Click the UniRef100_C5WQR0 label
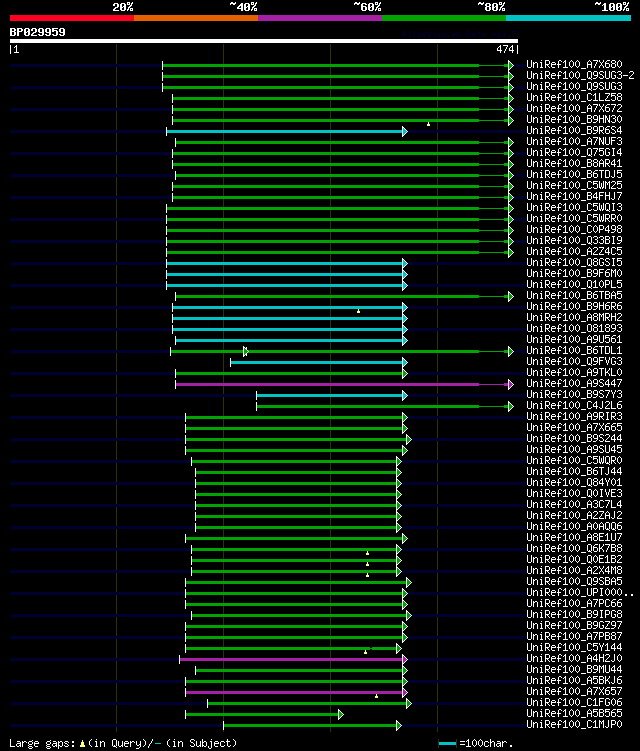Screen dimensions: 640x751 point(574,461)
